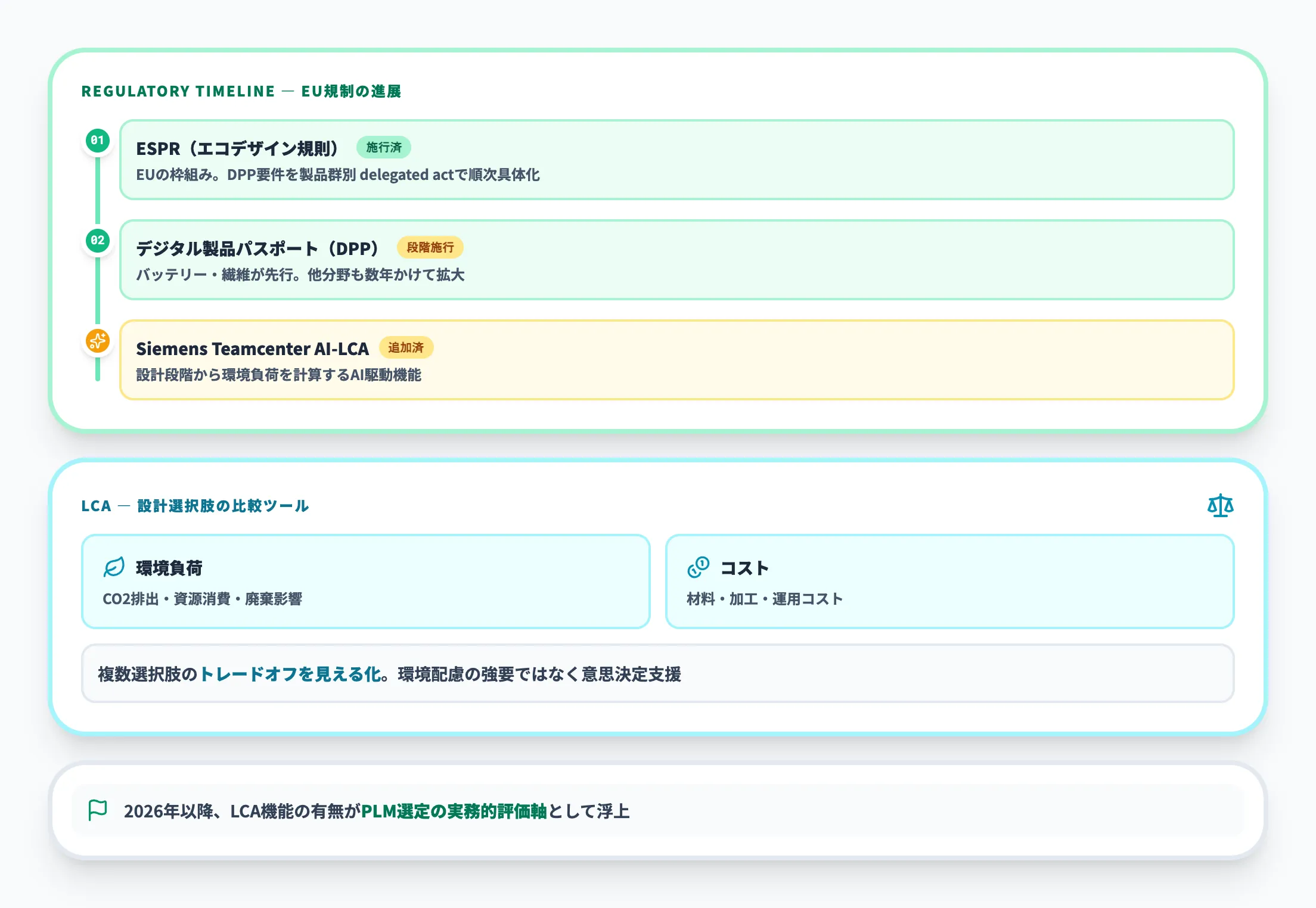This screenshot has height=908, width=1316.
Task: Click the highlighted トレードオフを見える化 text
Action: [x=290, y=674]
